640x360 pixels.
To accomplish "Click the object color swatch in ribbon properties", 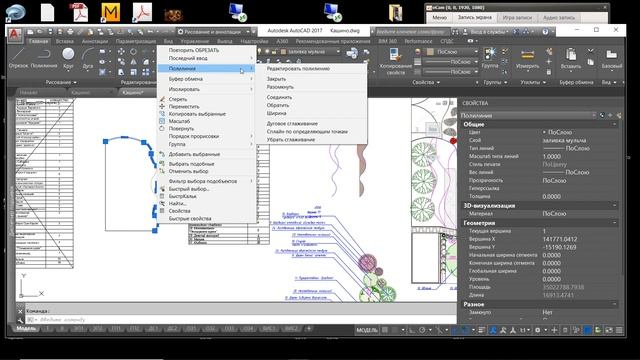I will (x=431, y=52).
